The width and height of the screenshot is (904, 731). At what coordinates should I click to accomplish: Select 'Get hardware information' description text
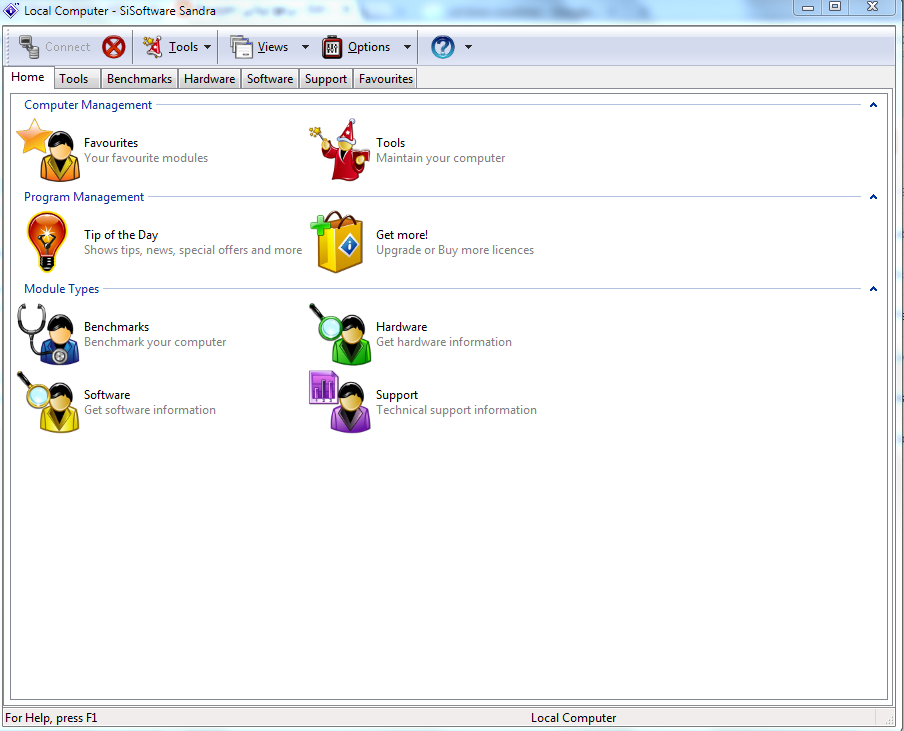[x=443, y=342]
